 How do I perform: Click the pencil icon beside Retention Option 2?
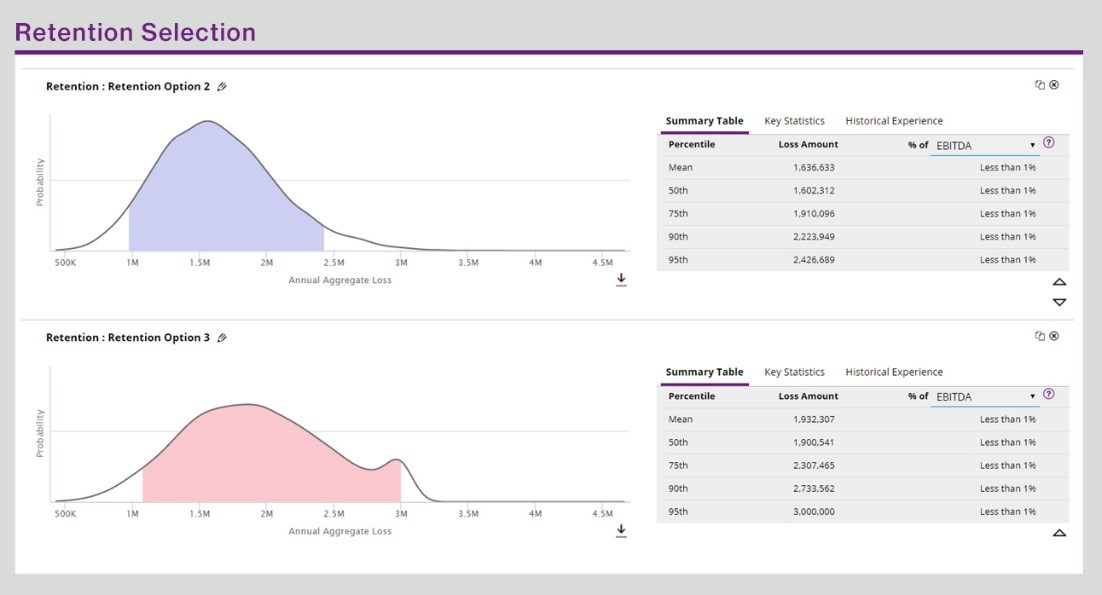[222, 87]
